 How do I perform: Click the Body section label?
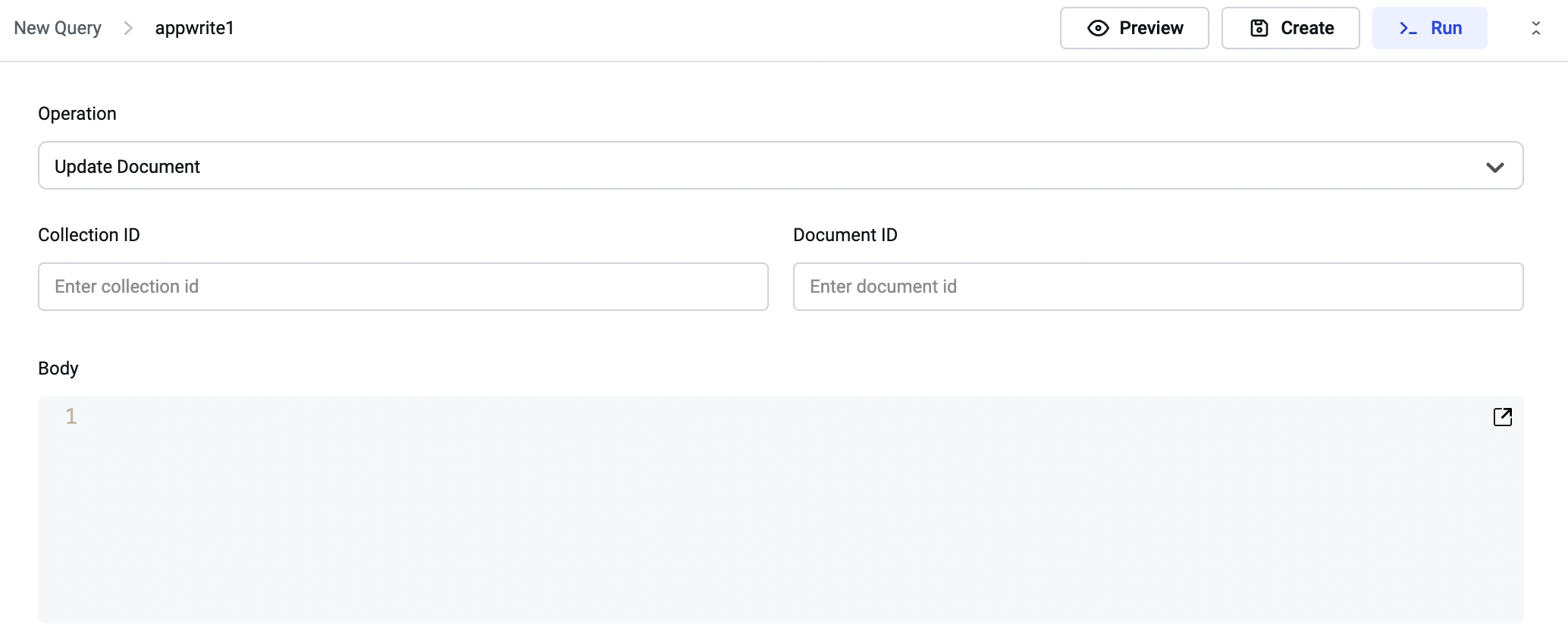tap(58, 369)
